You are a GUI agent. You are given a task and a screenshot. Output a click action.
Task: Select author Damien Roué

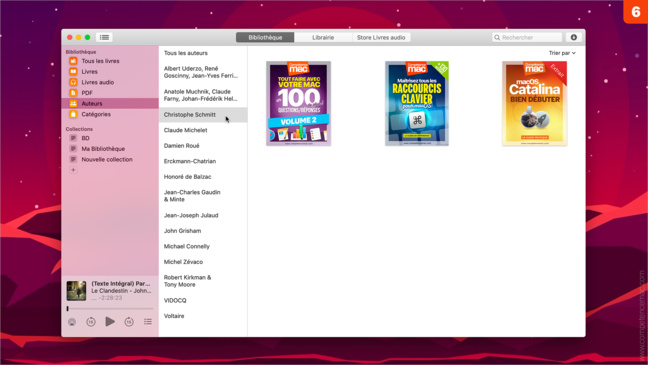tap(203, 146)
